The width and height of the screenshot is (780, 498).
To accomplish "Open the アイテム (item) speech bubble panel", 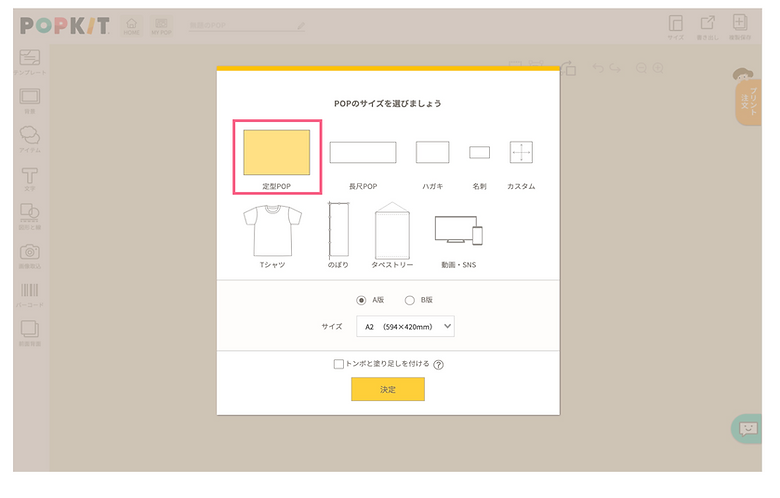I will click(x=30, y=139).
